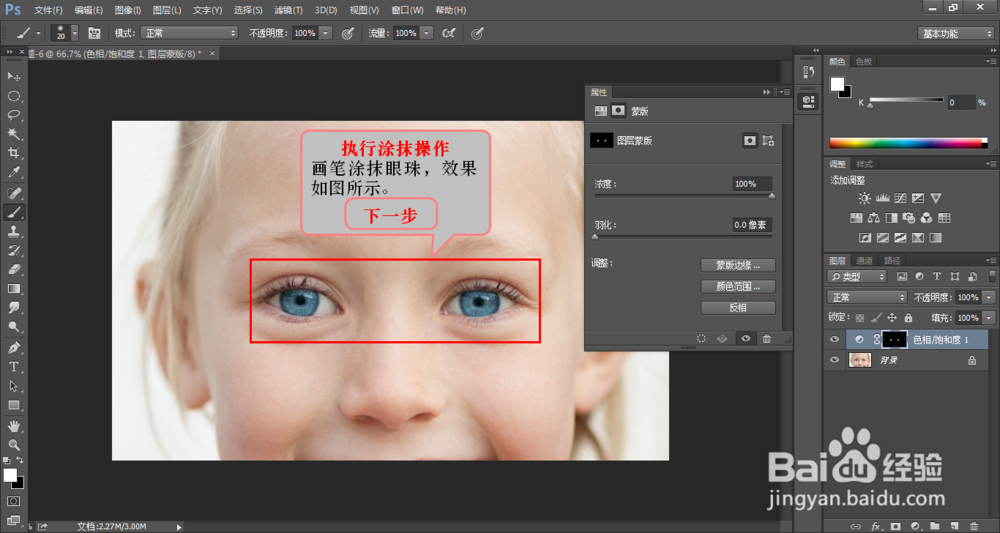Toggle lock transparent pixels
Screen dimensions: 1000x533
(x=860, y=318)
